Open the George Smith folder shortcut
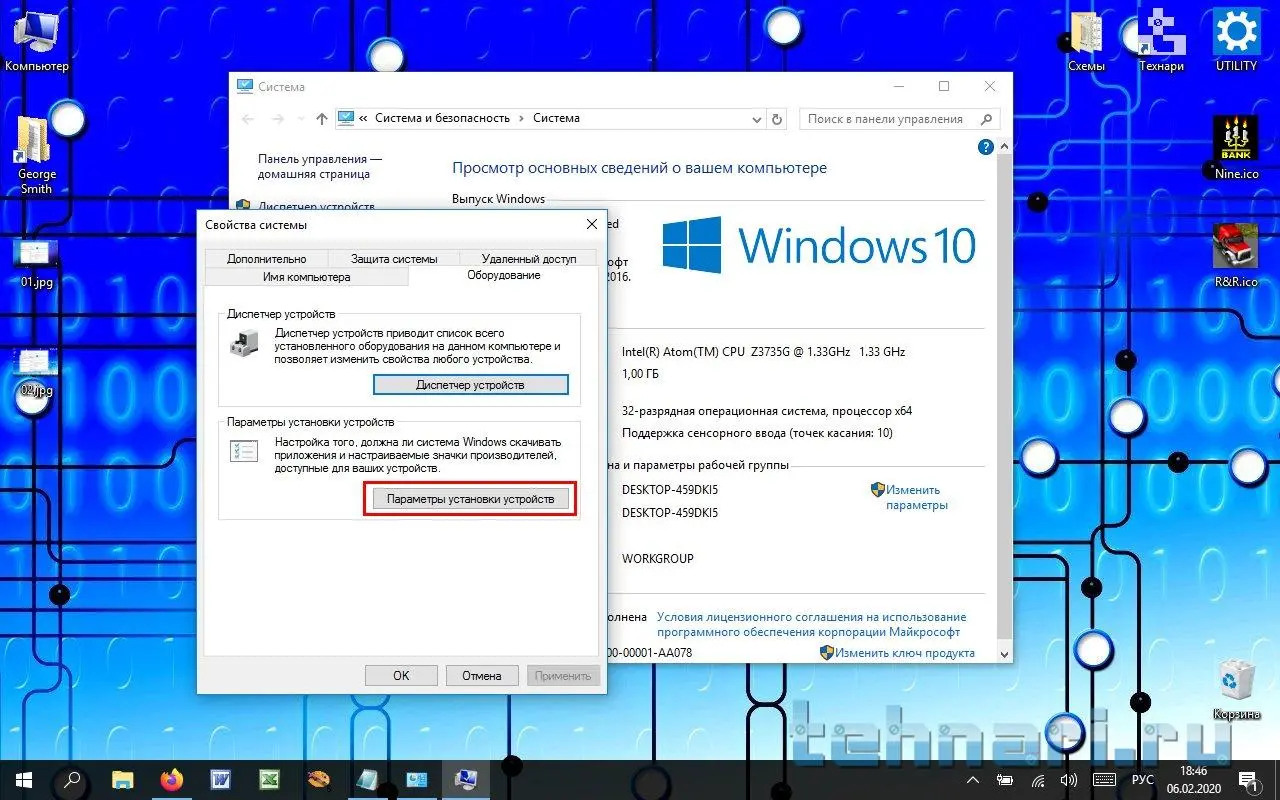Viewport: 1280px width, 800px height. 36,154
